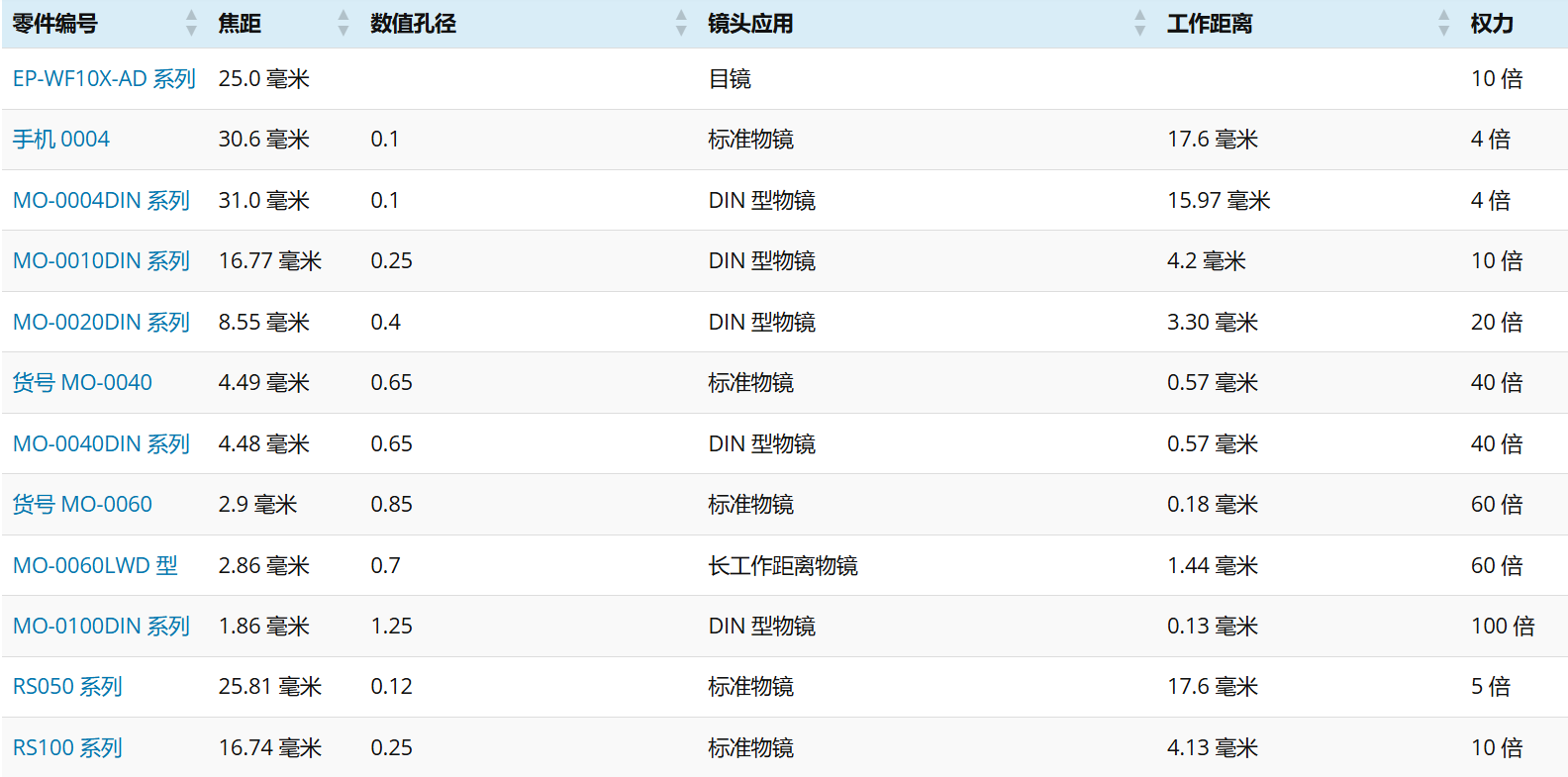The height and width of the screenshot is (777, 1568).
Task: Click RS100 系列 link
Action: [67, 747]
